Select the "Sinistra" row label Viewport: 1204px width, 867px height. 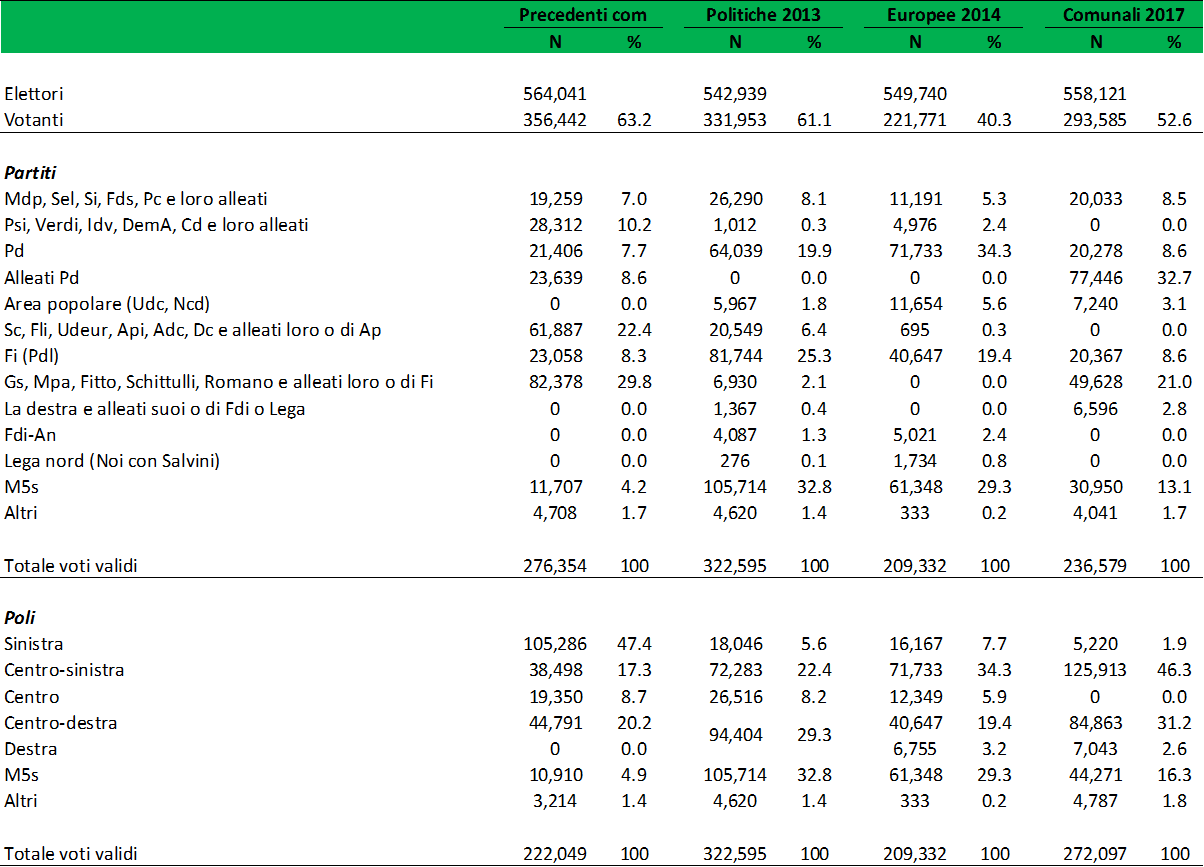pyautogui.click(x=34, y=644)
